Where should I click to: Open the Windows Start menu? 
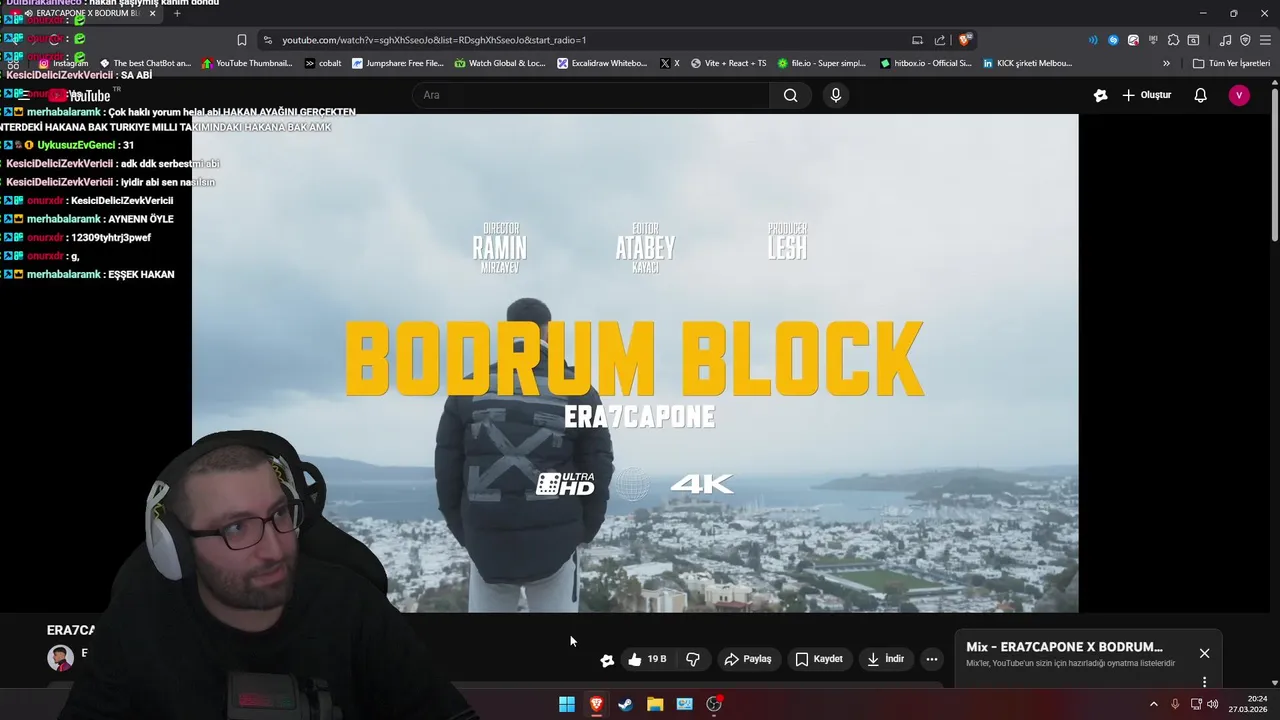point(567,704)
